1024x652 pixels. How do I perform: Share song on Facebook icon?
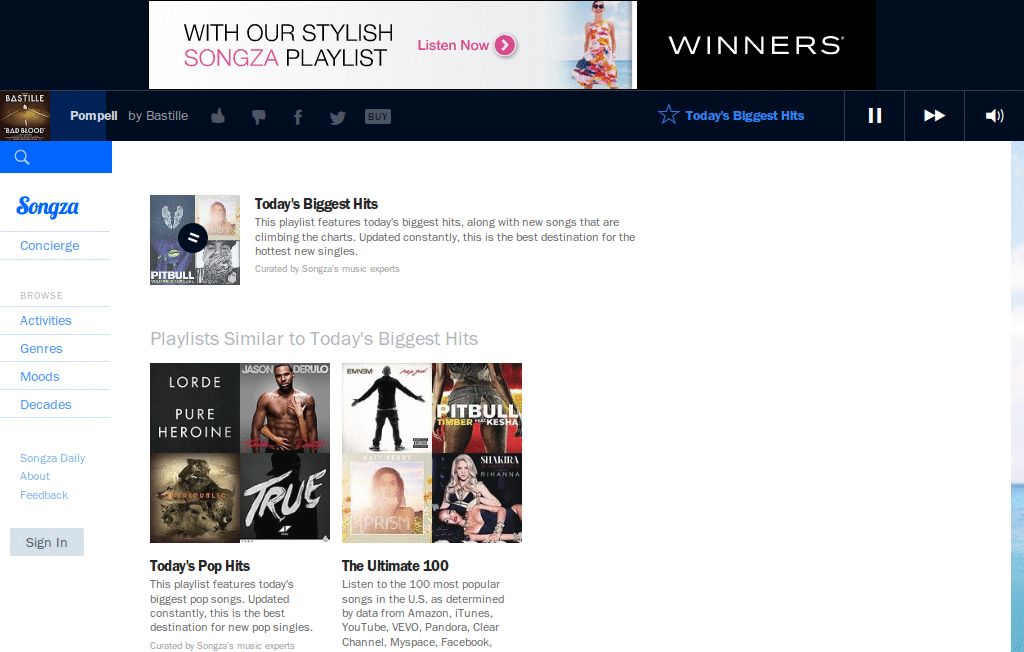click(x=298, y=117)
